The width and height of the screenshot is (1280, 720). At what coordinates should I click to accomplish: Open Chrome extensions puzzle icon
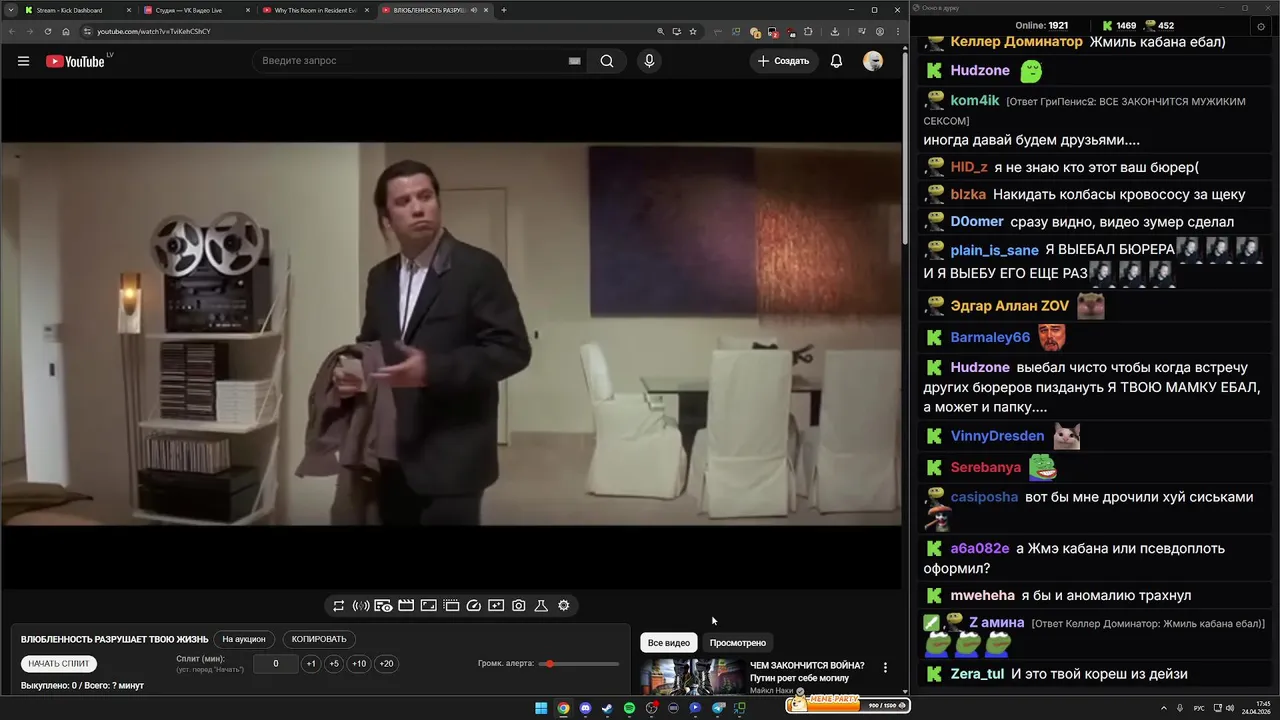(808, 31)
